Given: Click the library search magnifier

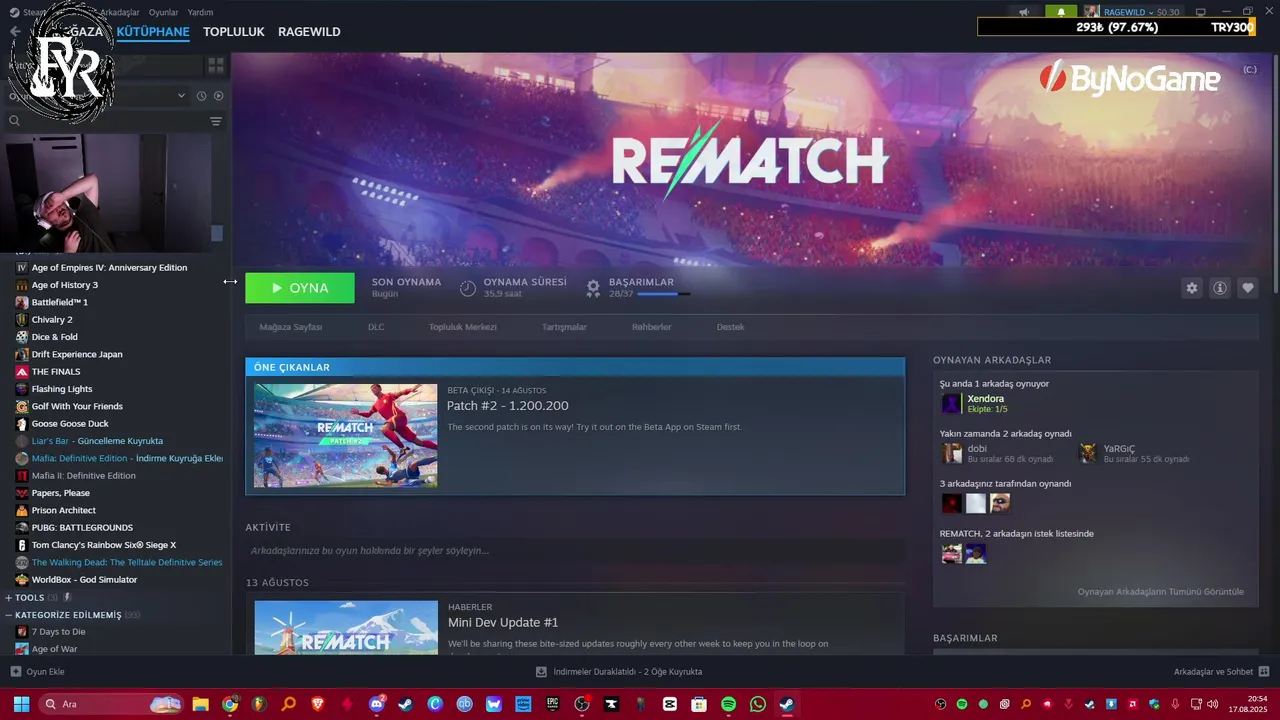Looking at the screenshot, I should 14,121.
